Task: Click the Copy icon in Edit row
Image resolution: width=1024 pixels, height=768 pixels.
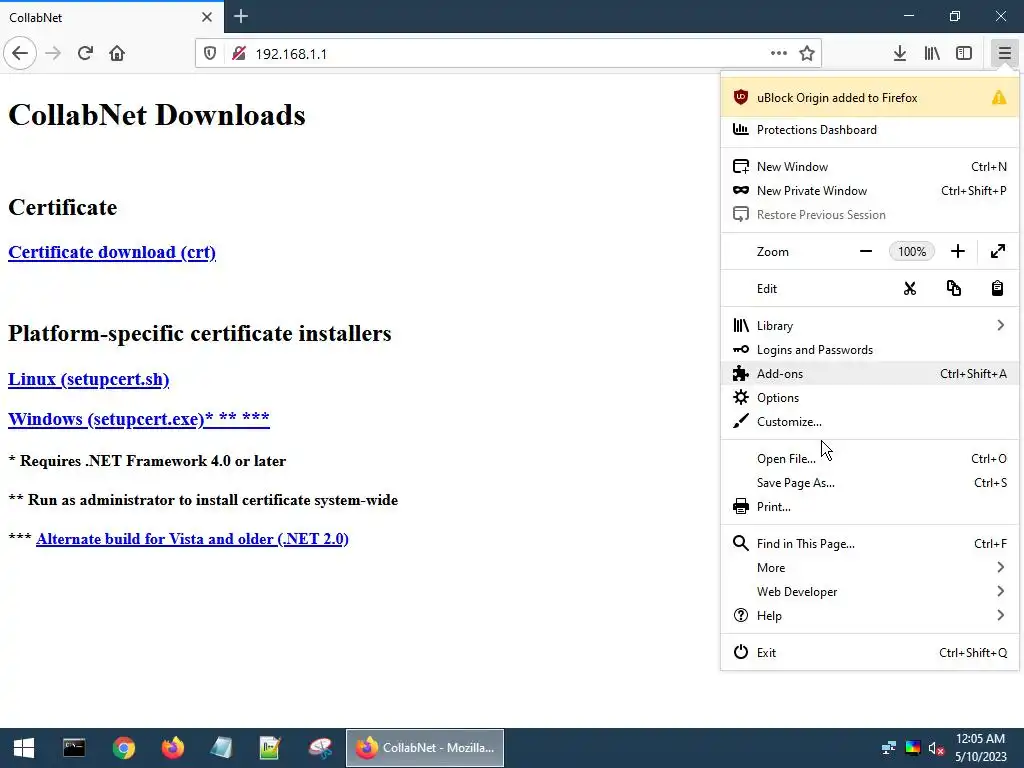Action: click(953, 289)
